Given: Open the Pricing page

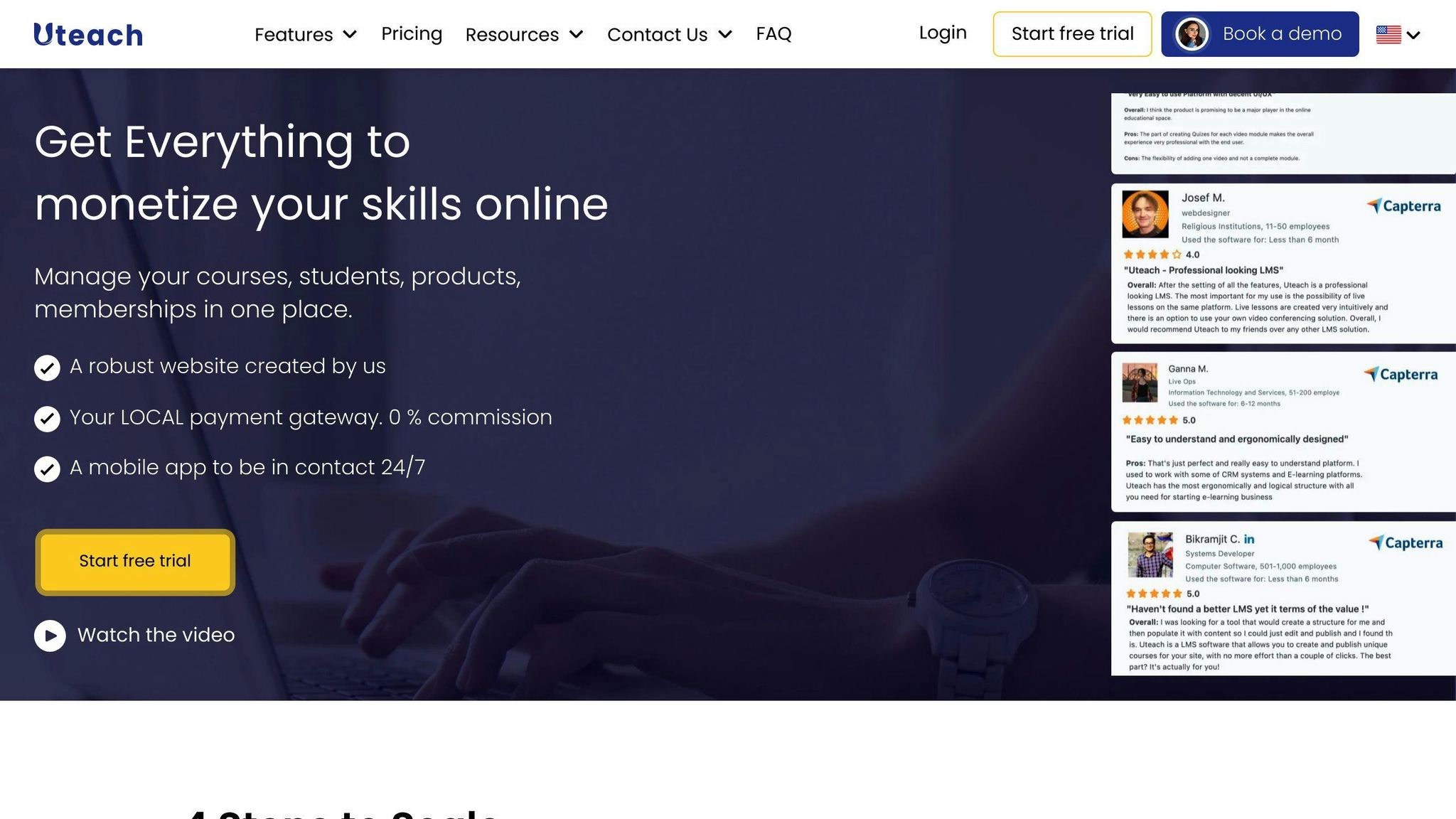Looking at the screenshot, I should pyautogui.click(x=412, y=33).
